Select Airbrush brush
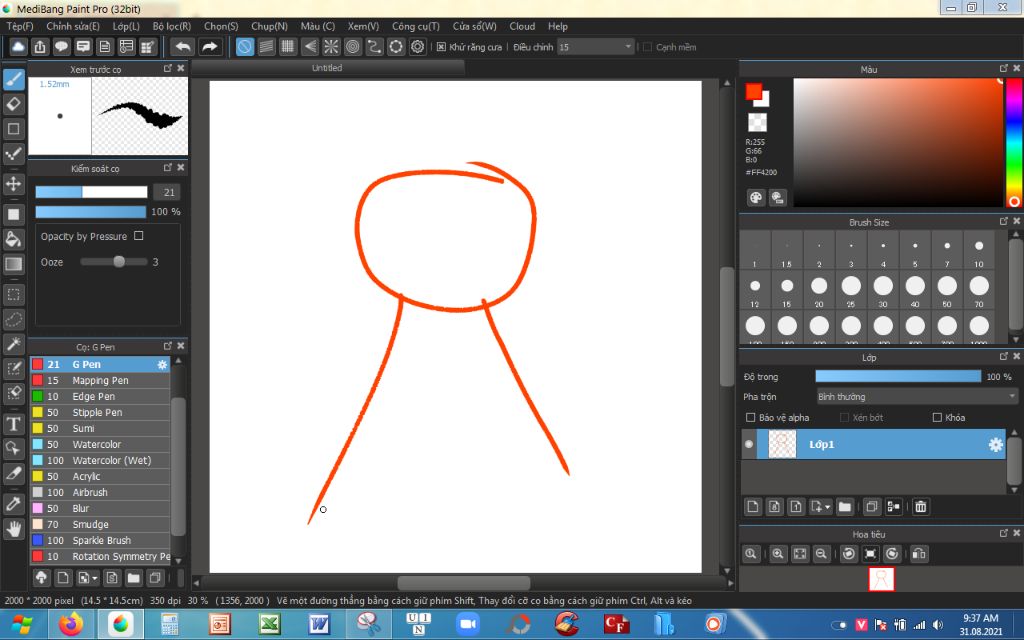1024x640 pixels. pos(100,492)
